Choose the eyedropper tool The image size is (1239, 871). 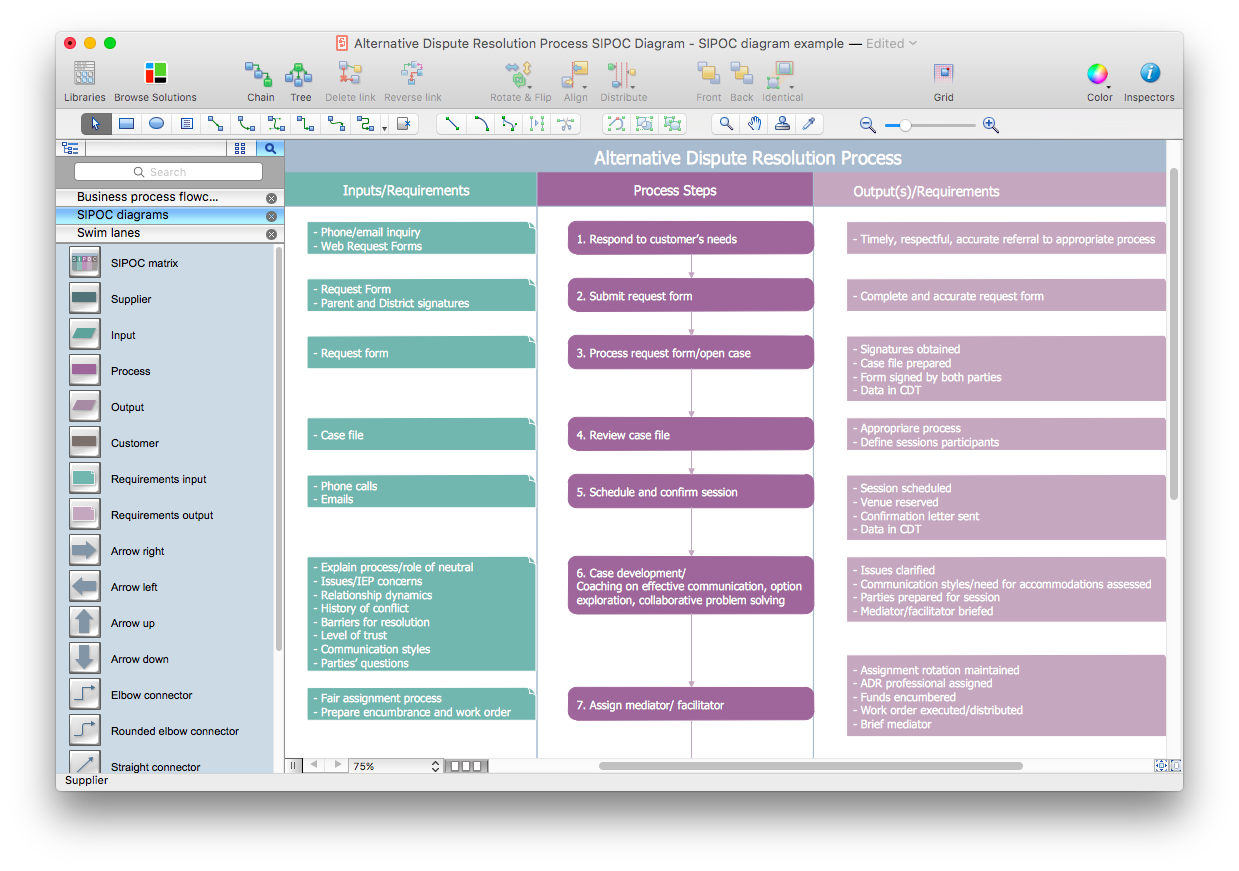point(810,124)
